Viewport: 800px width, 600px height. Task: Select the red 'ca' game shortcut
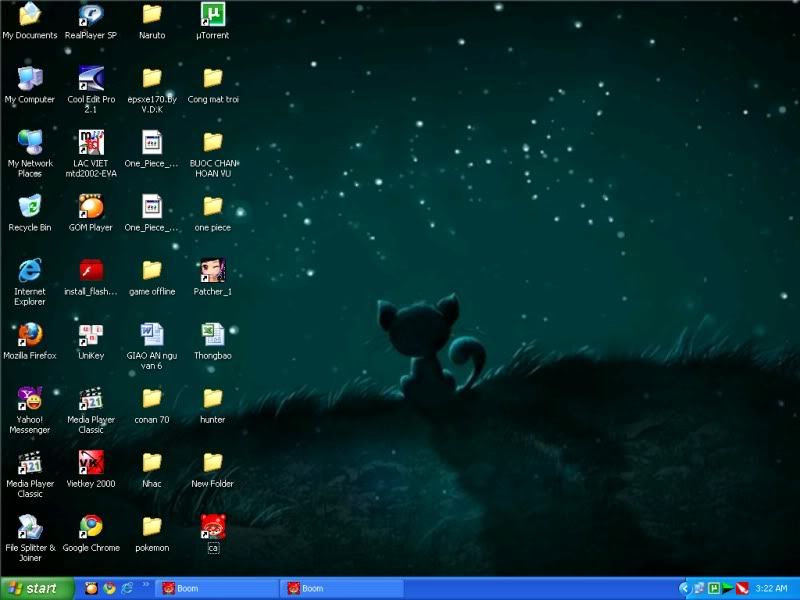(213, 534)
